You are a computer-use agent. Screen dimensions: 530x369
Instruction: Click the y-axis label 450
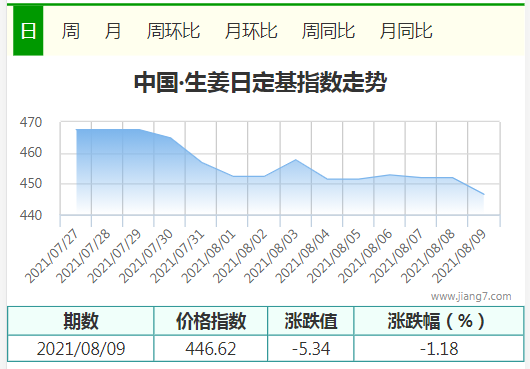point(31,183)
